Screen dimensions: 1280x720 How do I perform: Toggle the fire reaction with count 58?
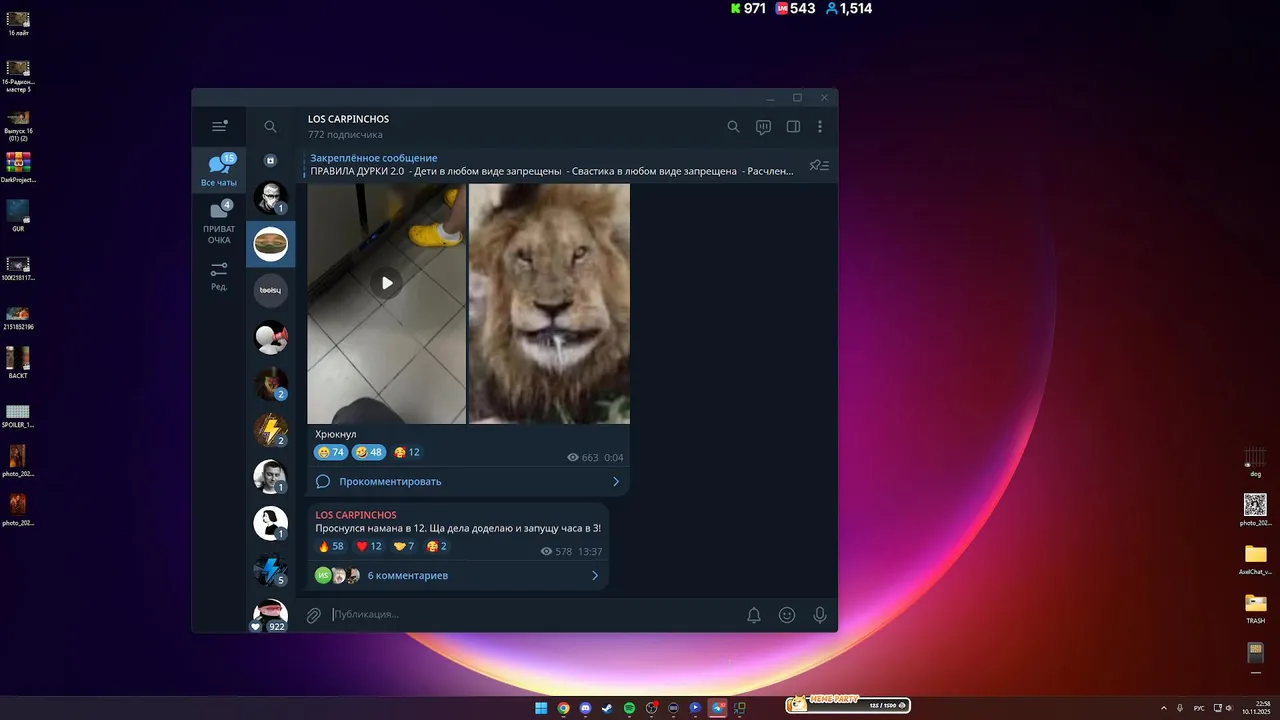[331, 546]
